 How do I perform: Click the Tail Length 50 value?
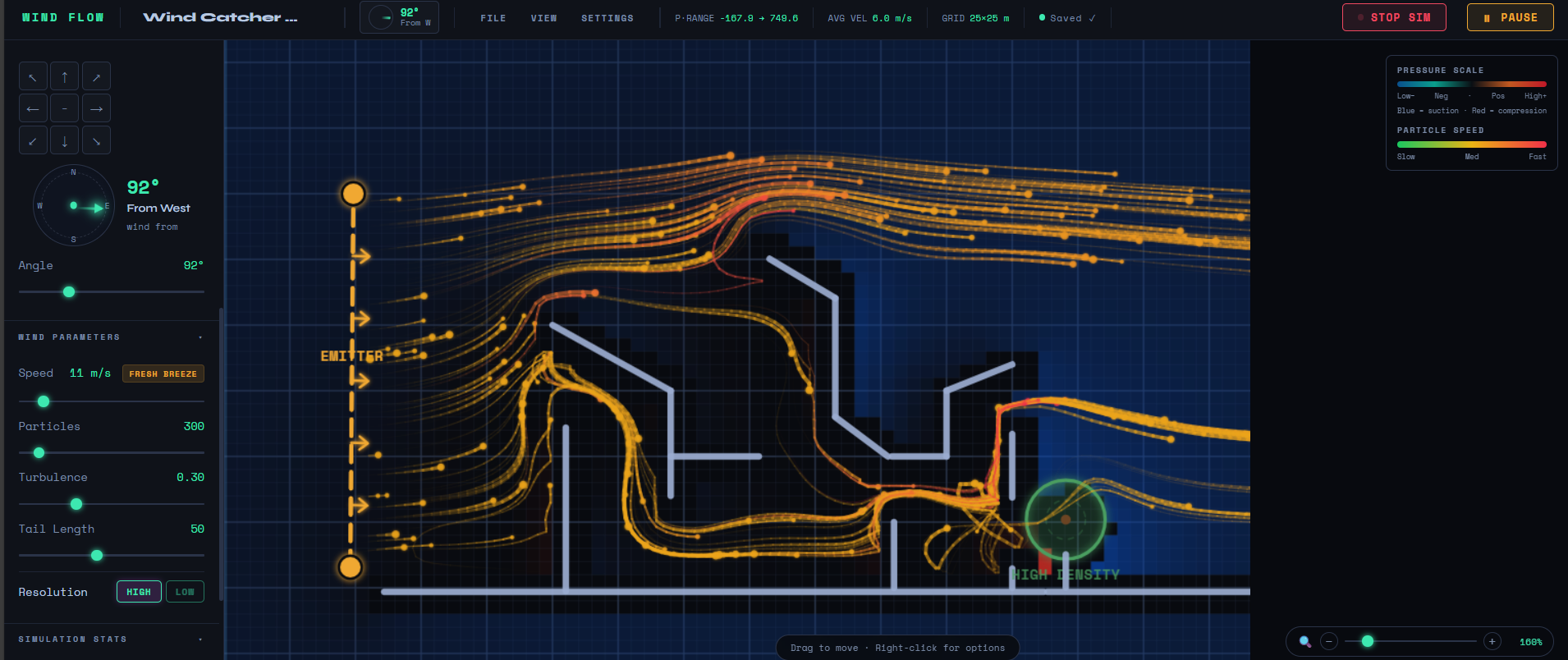click(x=197, y=529)
